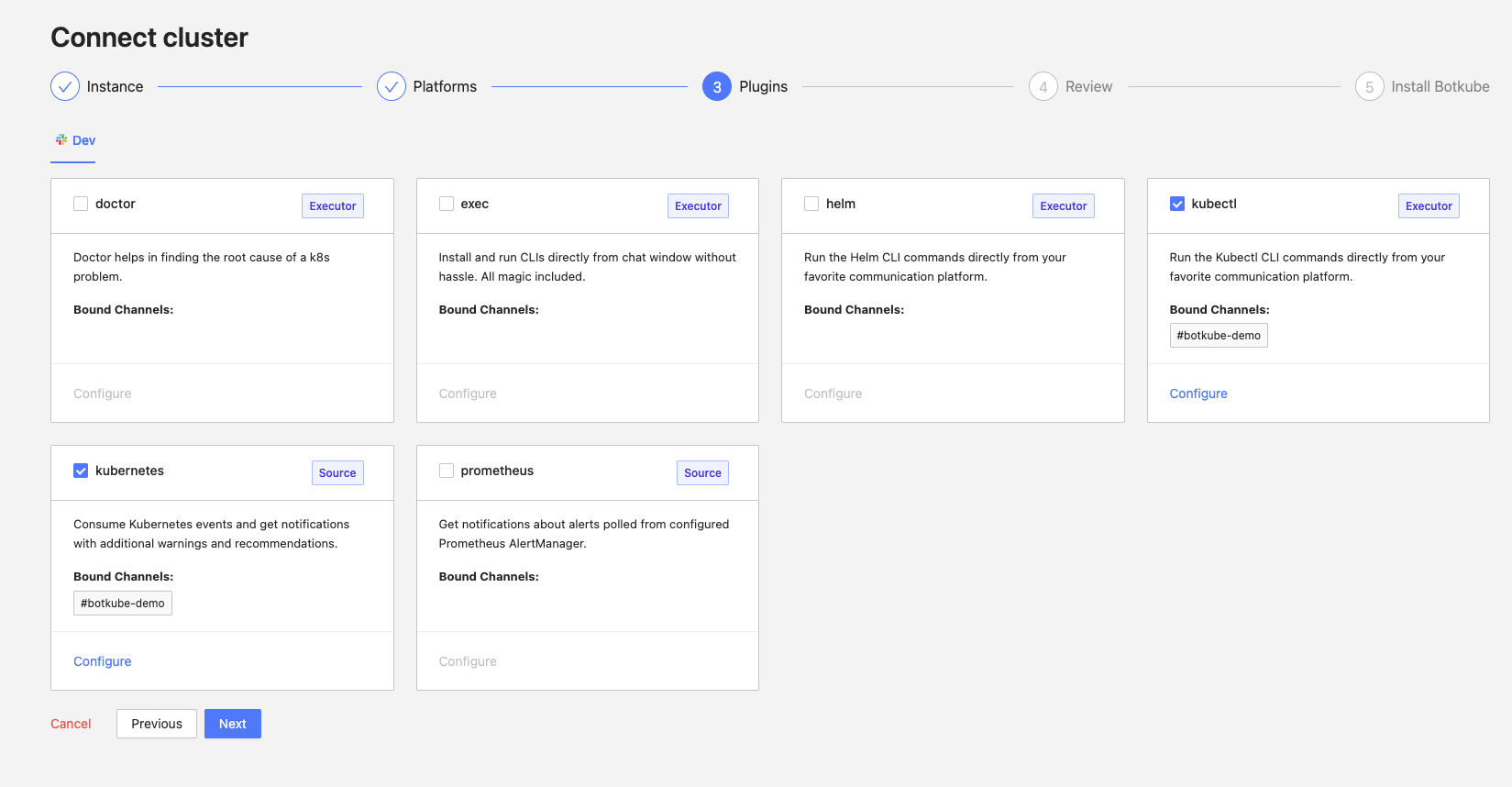Click #botkube-demo channel in kubernetes card
This screenshot has height=787, width=1512.
coord(123,603)
